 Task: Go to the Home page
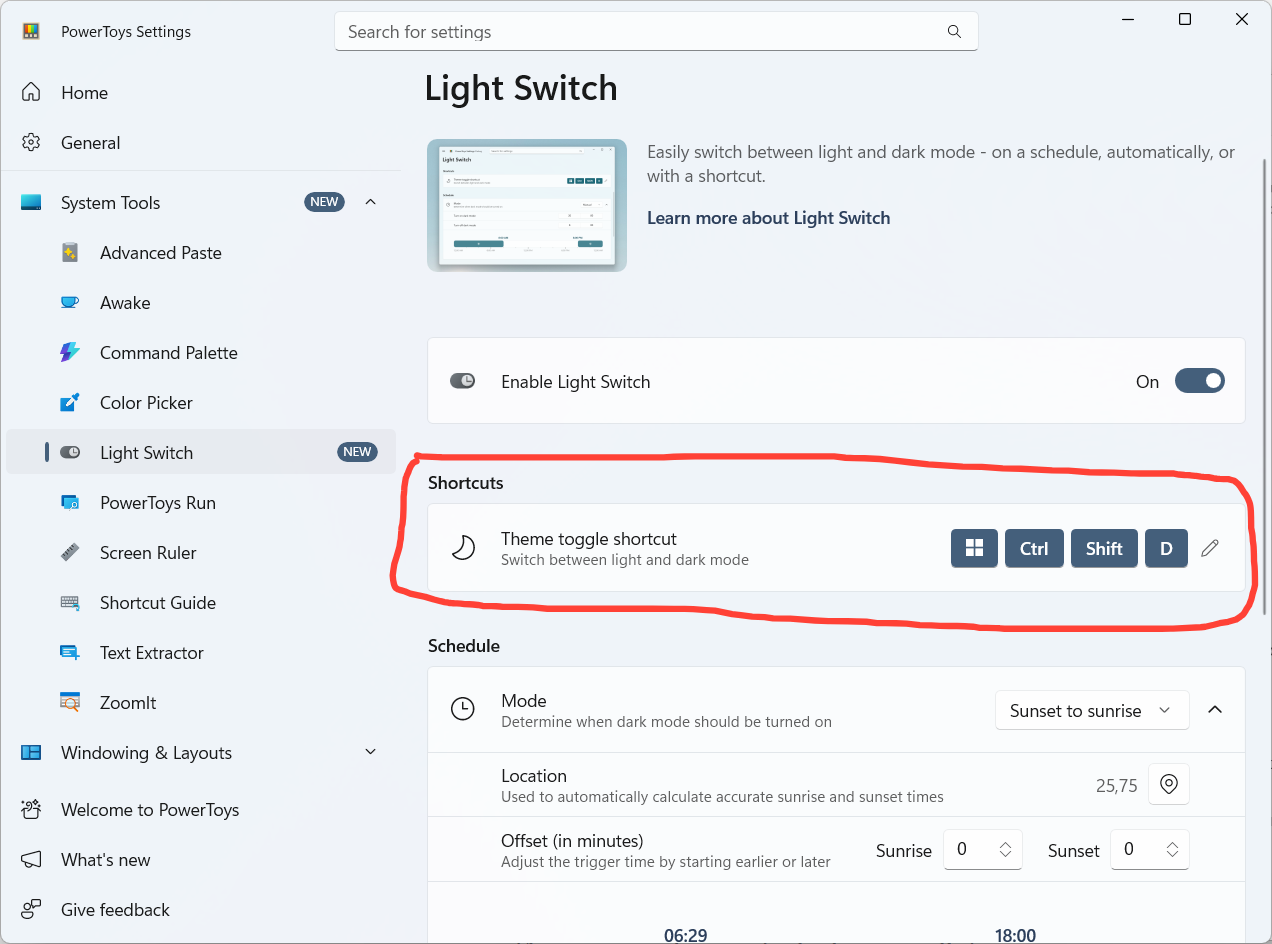[x=84, y=93]
